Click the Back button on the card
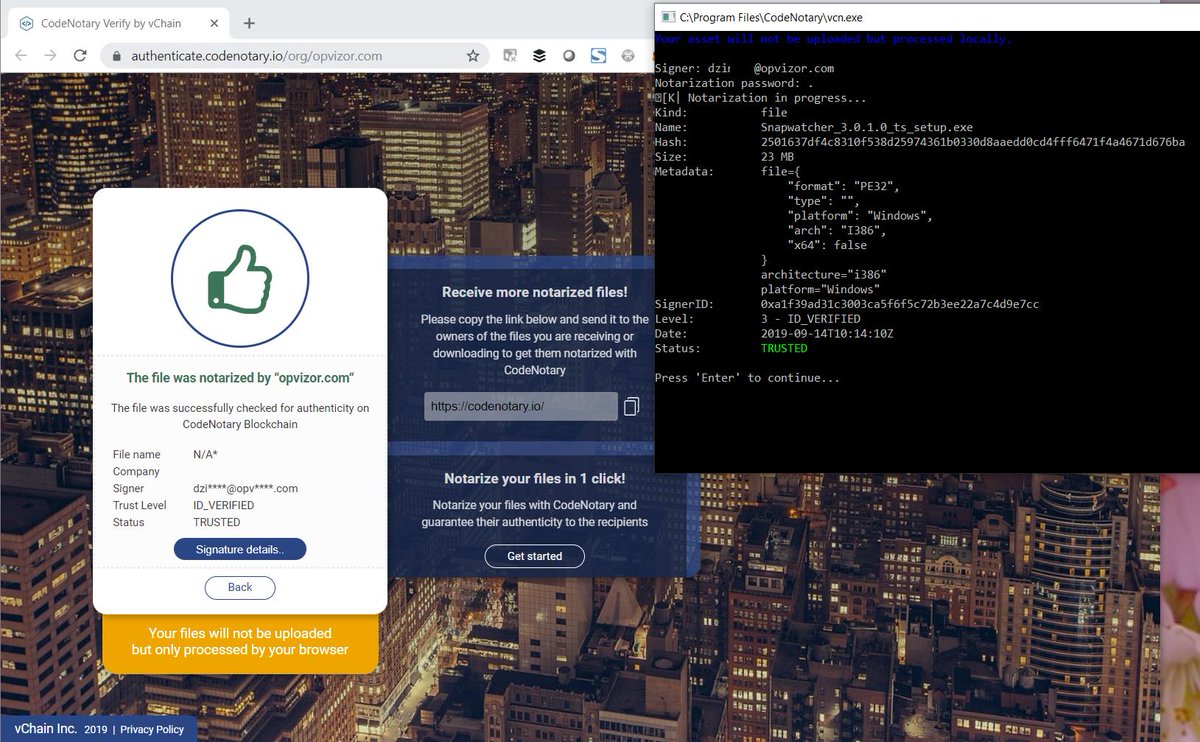The image size is (1200, 742). [240, 587]
